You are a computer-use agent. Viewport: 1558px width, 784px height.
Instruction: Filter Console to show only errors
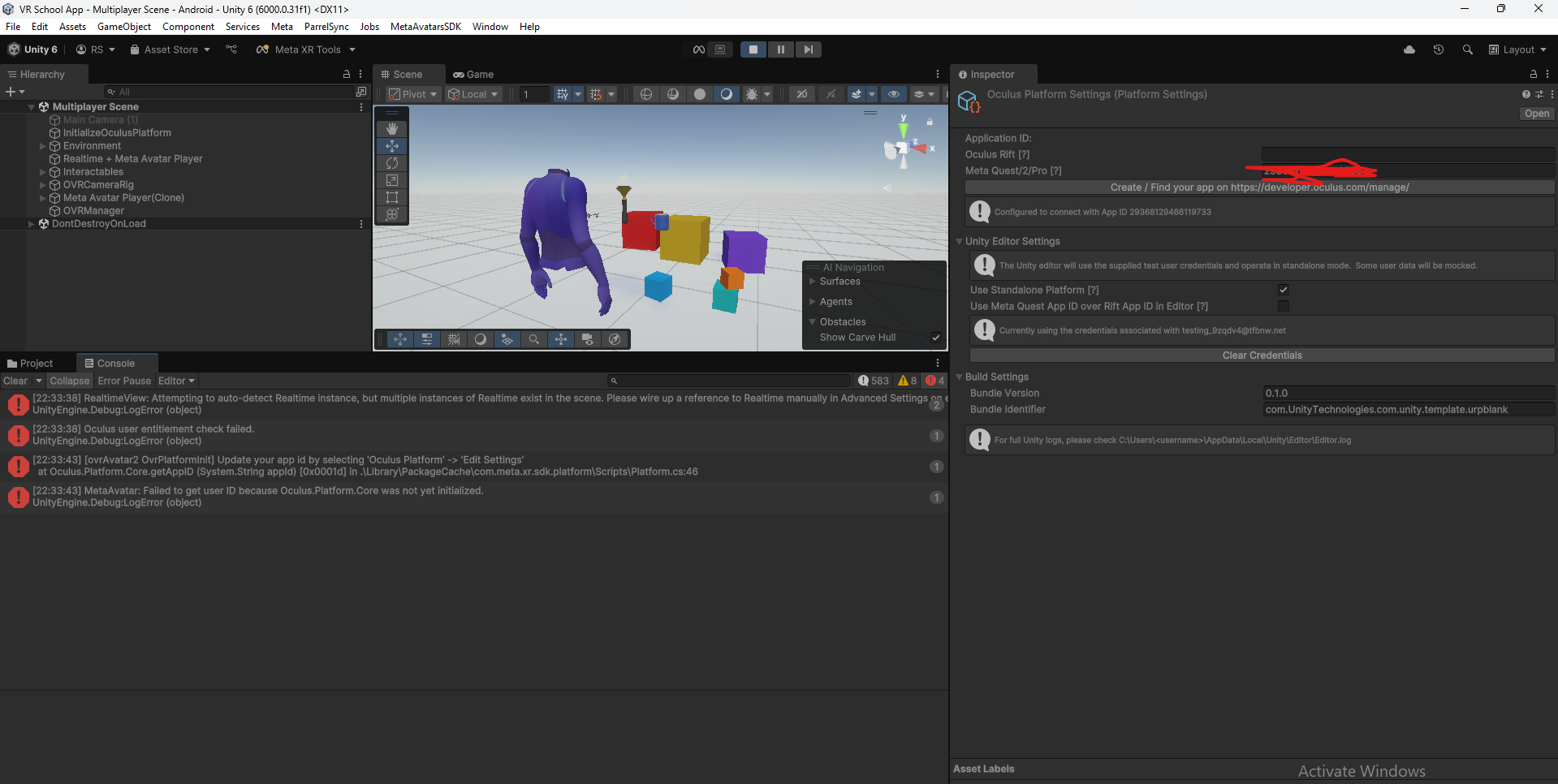(x=934, y=380)
